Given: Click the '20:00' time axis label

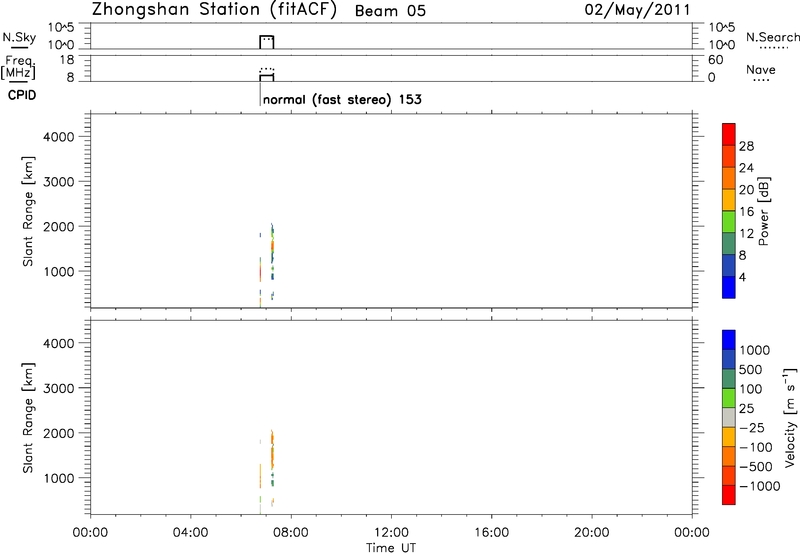Looking at the screenshot, I should [592, 533].
